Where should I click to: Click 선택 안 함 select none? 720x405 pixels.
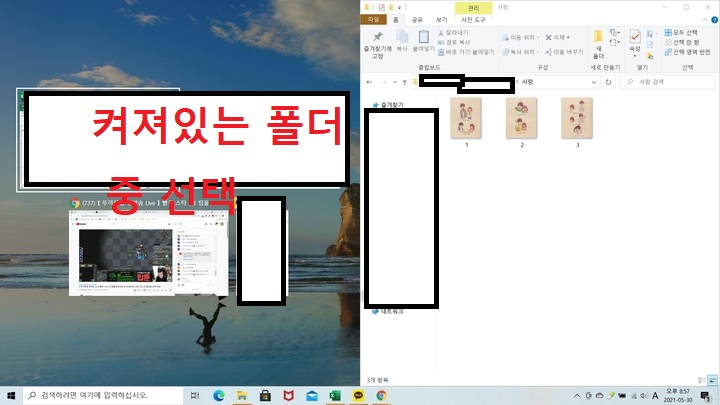click(x=682, y=42)
